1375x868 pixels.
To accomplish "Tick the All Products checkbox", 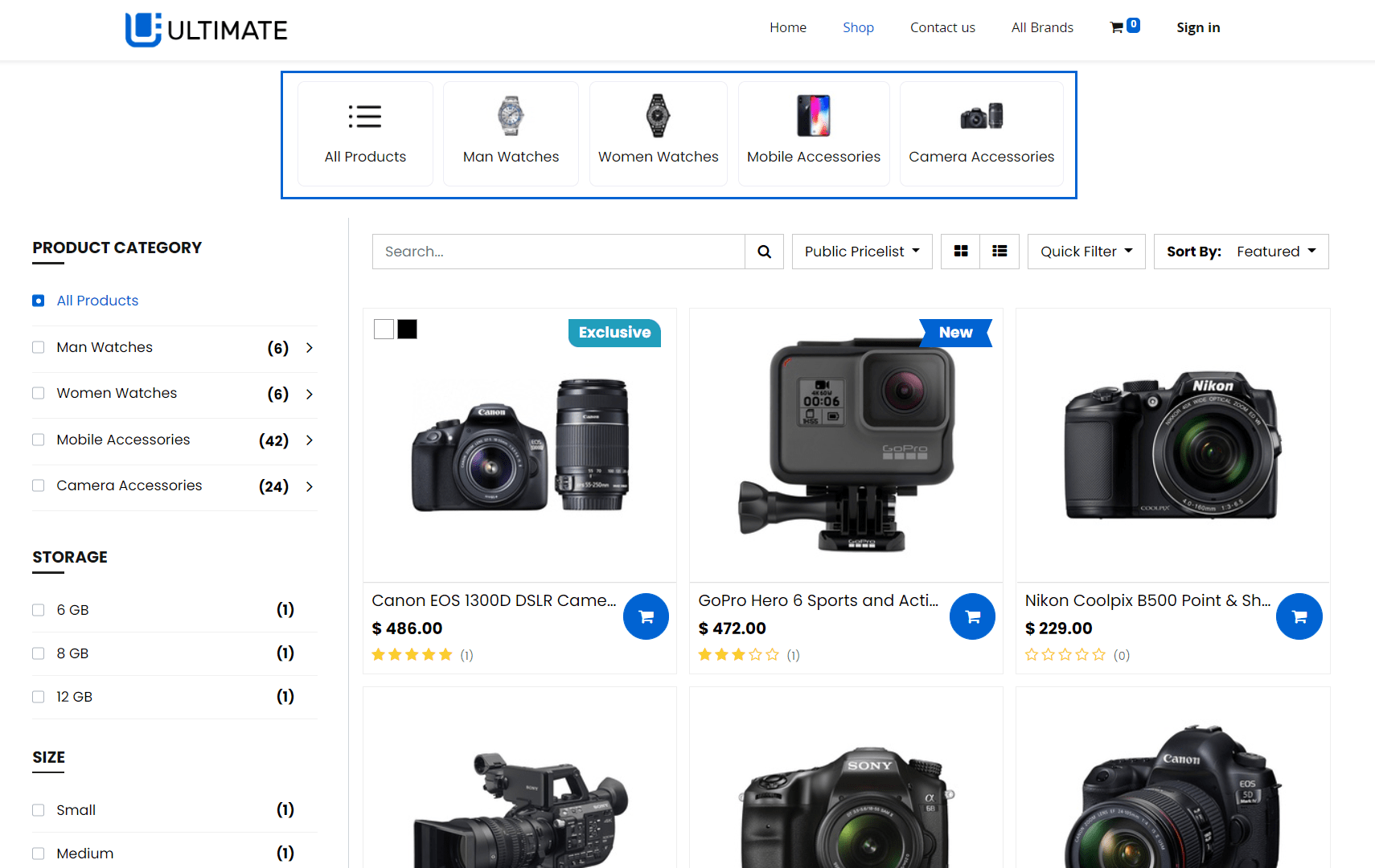I will 38,301.
